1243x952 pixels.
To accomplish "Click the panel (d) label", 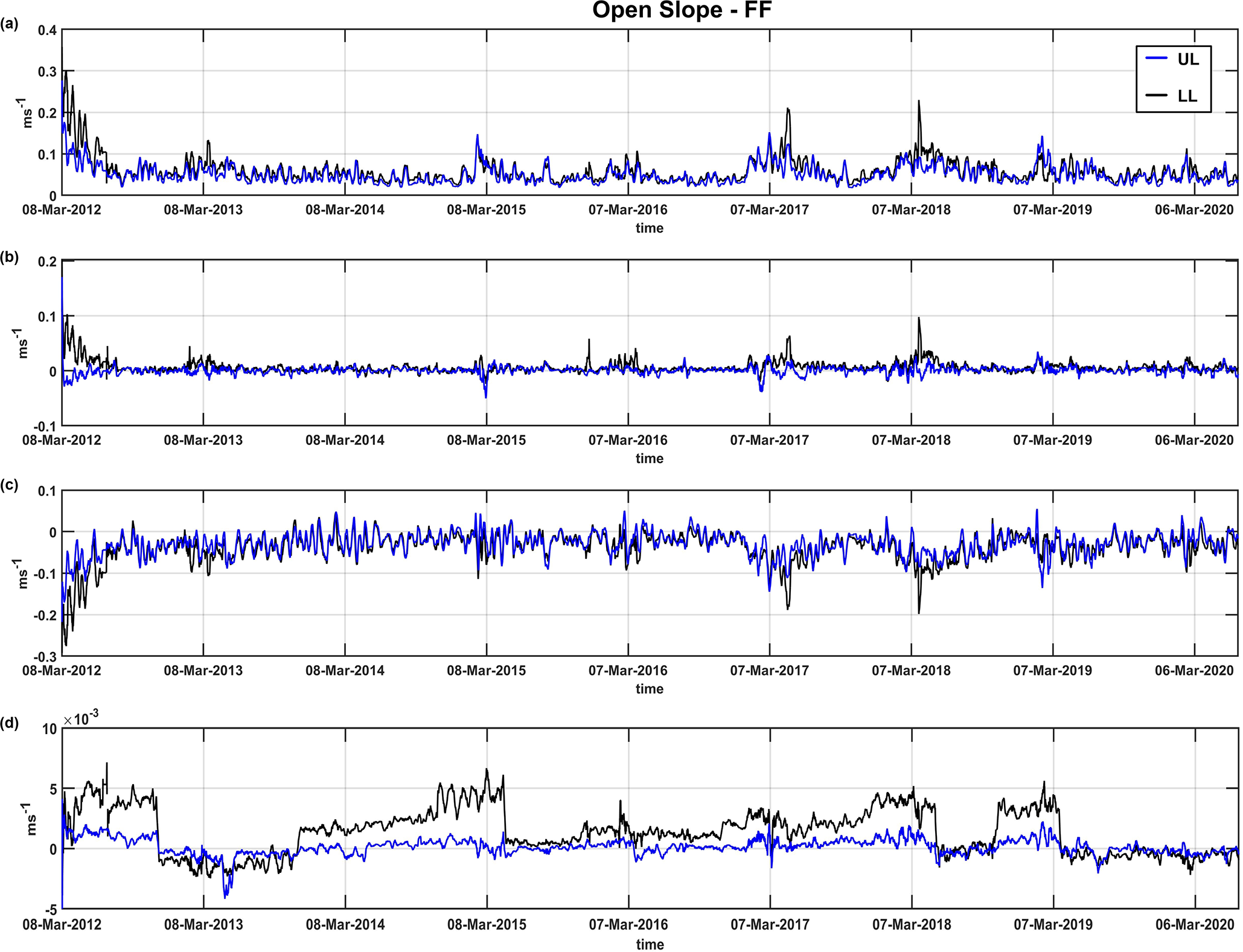I will [10, 723].
